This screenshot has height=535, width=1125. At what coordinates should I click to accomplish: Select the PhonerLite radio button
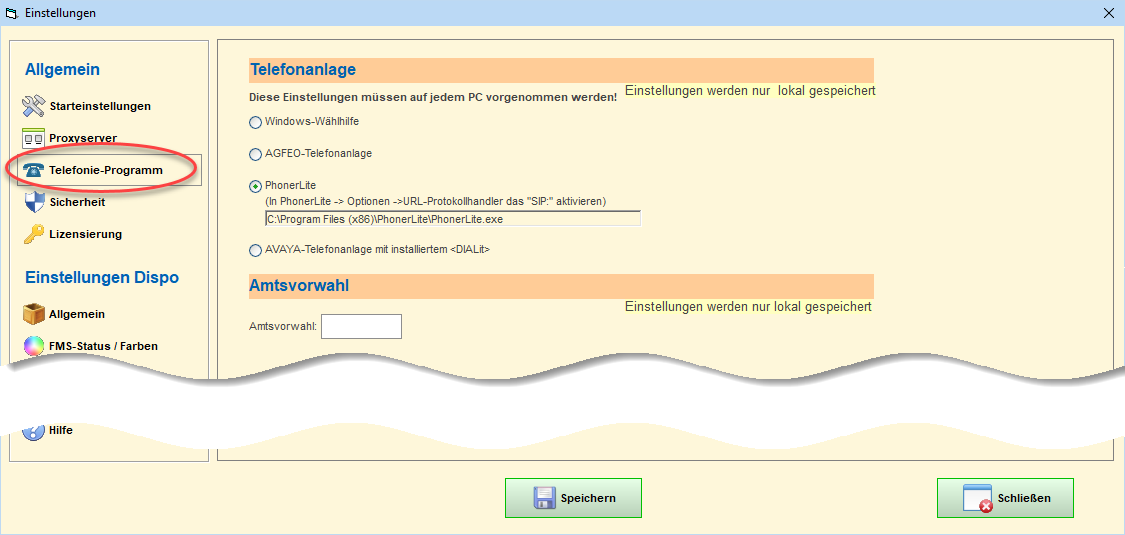pos(255,186)
